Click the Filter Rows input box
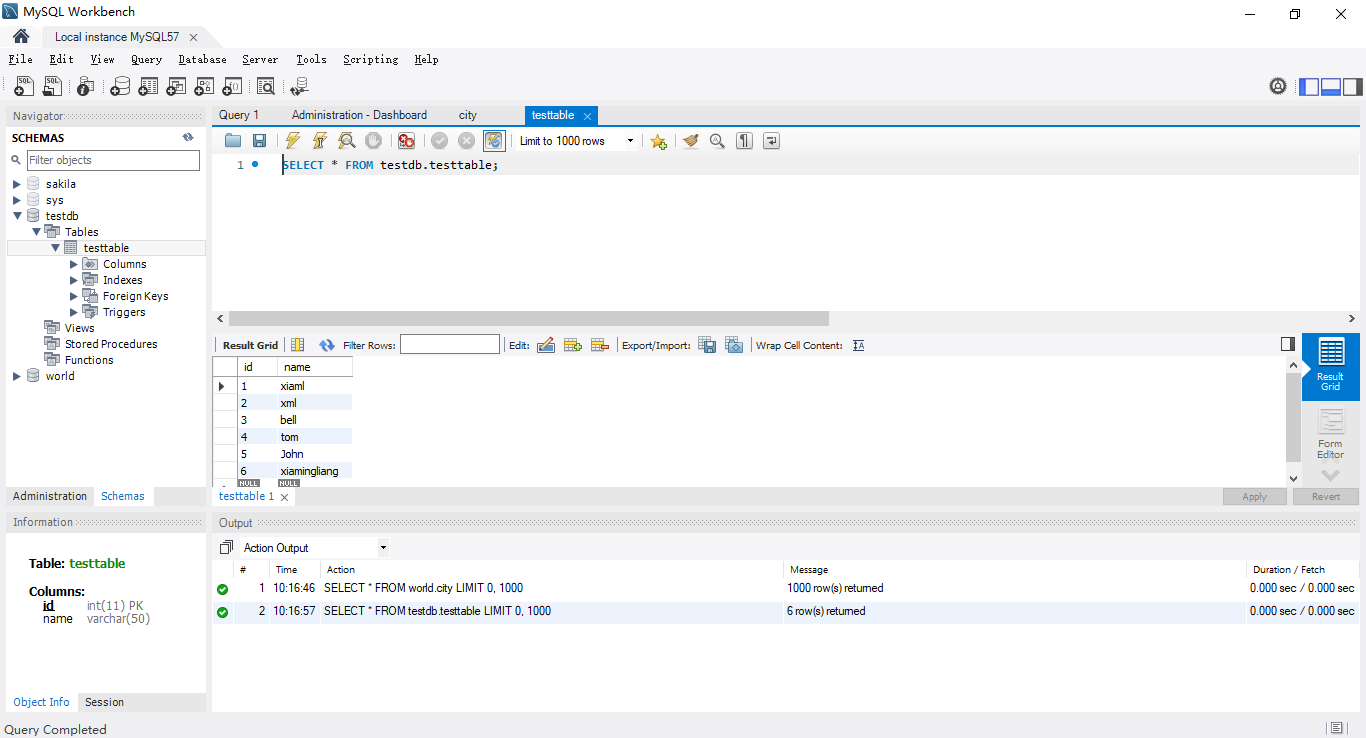 click(450, 345)
